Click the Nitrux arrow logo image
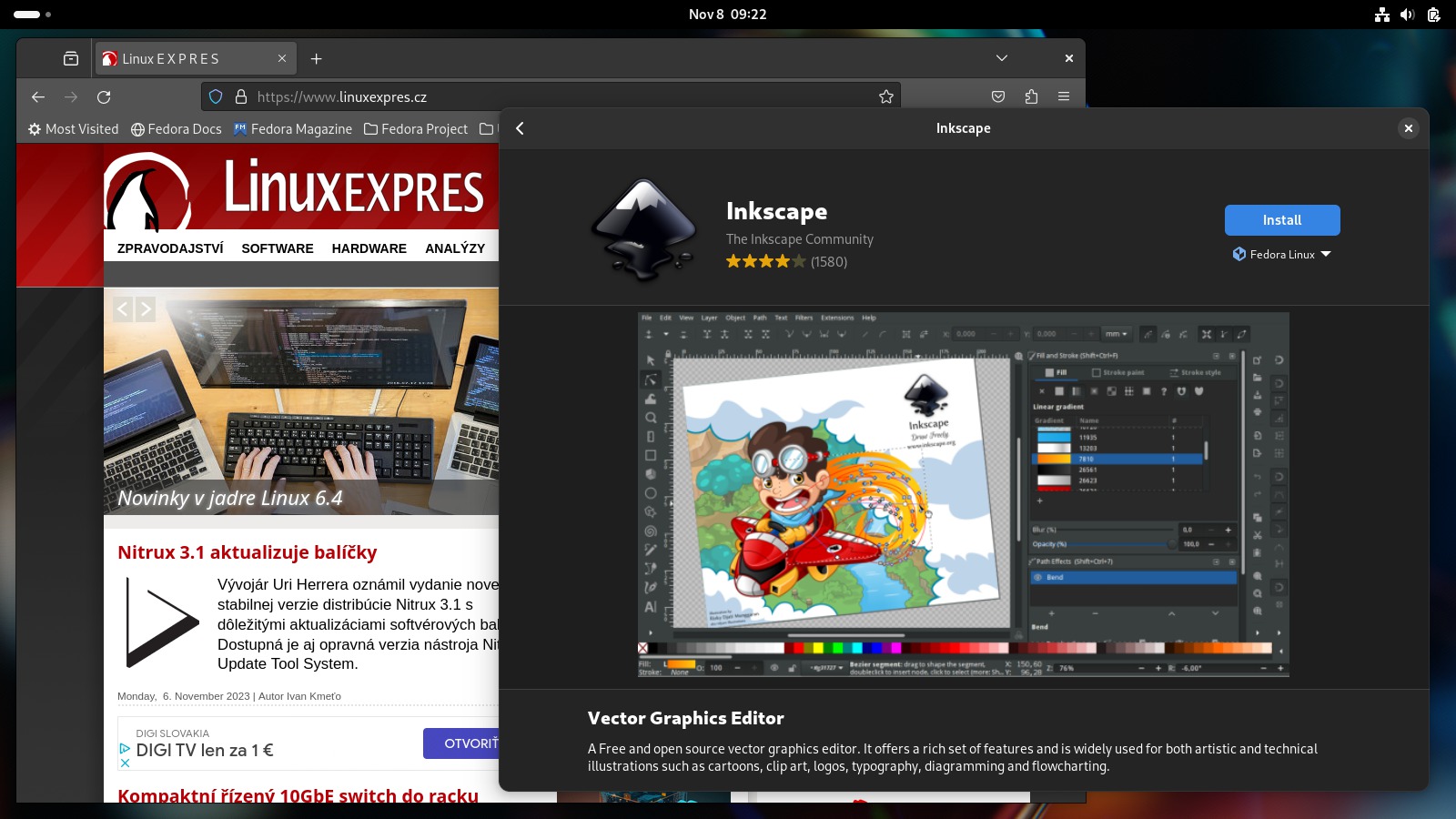1456x819 pixels. click(x=162, y=622)
